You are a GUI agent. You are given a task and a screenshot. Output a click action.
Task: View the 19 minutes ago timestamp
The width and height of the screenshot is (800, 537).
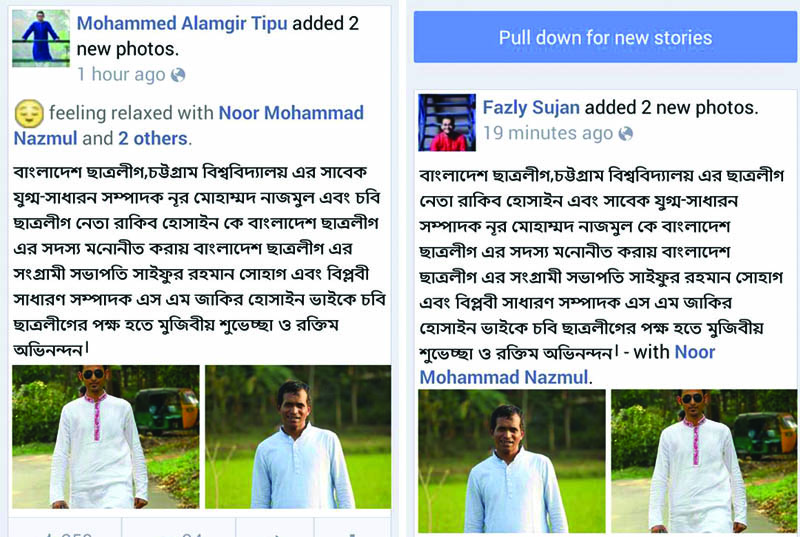pyautogui.click(x=548, y=133)
